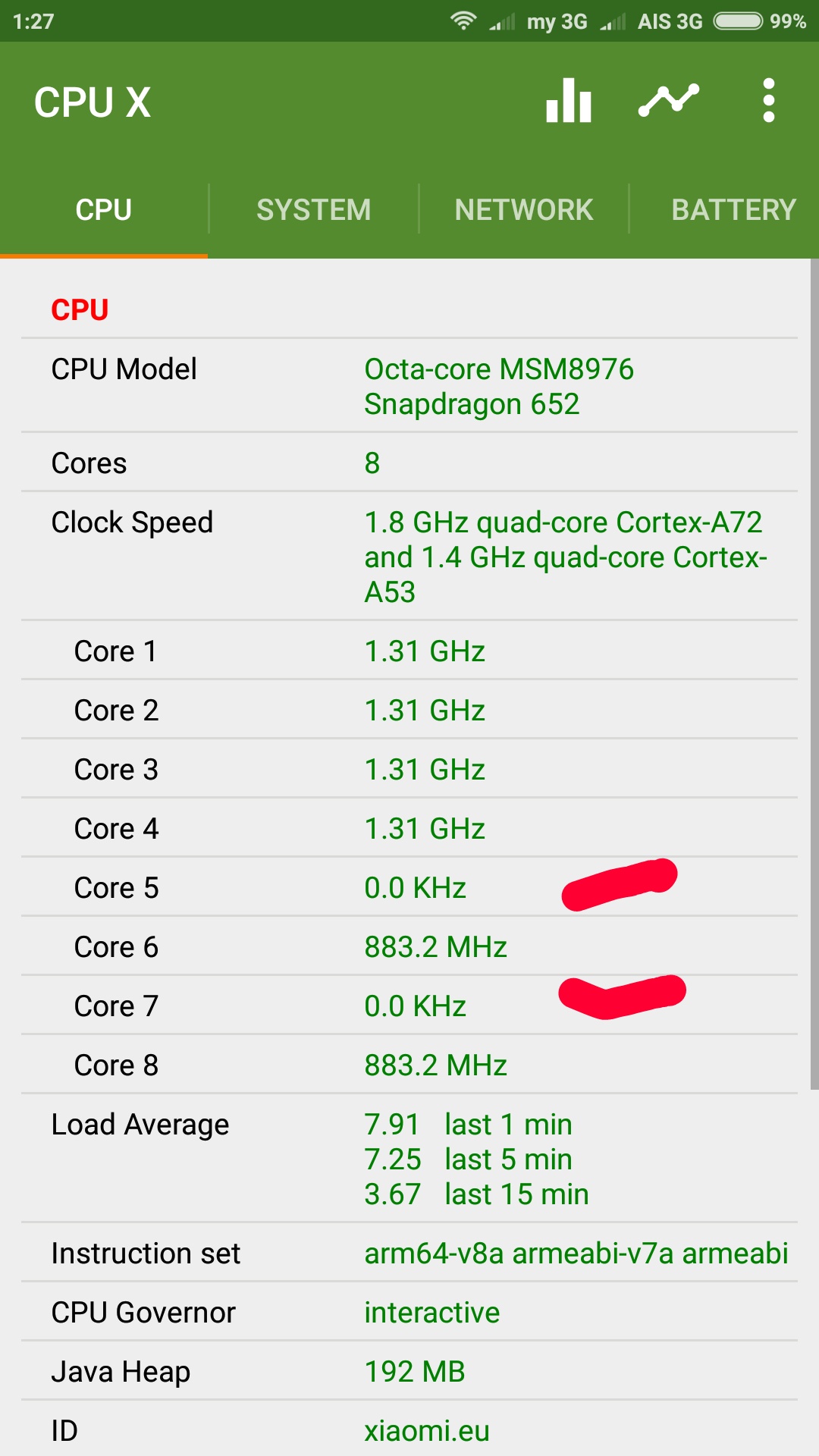The width and height of the screenshot is (819, 1456).
Task: Select the CPU Model row
Action: click(x=409, y=386)
